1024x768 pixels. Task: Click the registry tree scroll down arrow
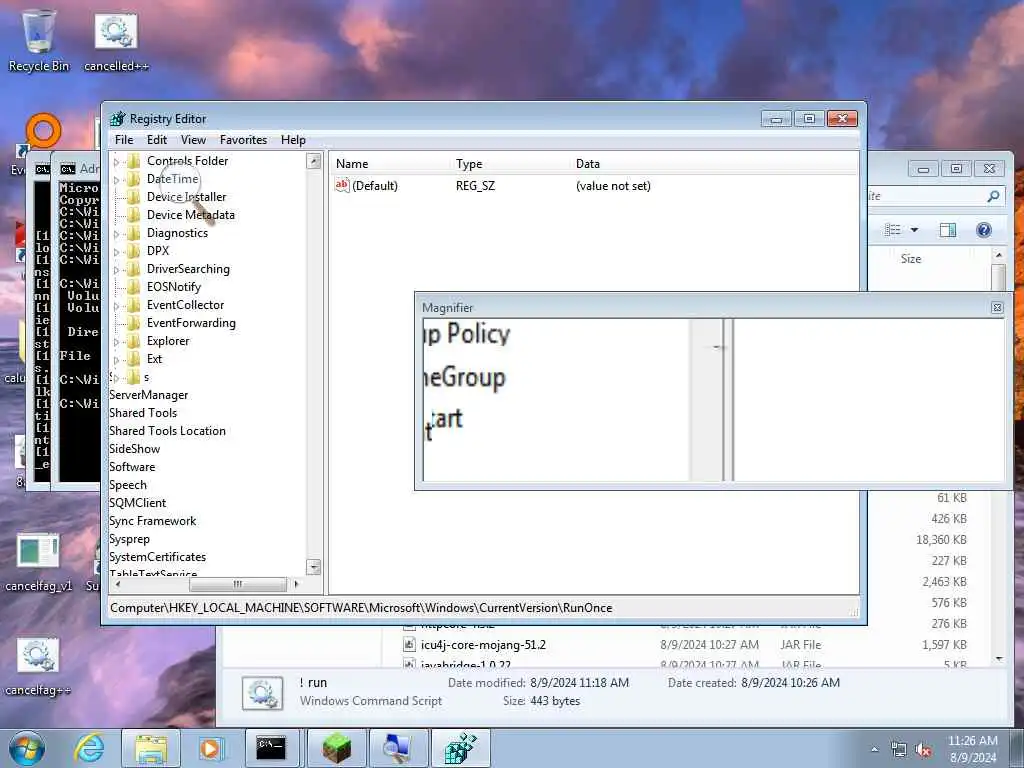[x=313, y=567]
